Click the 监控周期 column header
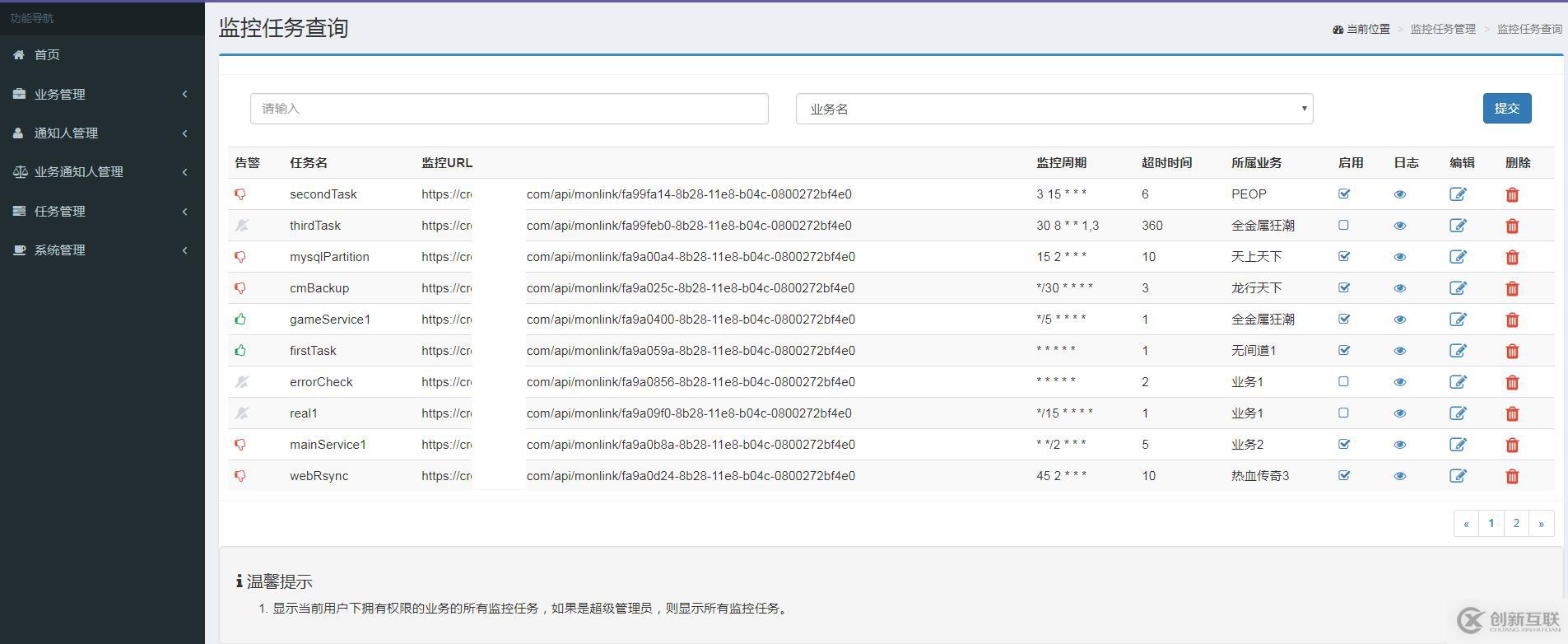The height and width of the screenshot is (644, 1568). tap(1061, 163)
